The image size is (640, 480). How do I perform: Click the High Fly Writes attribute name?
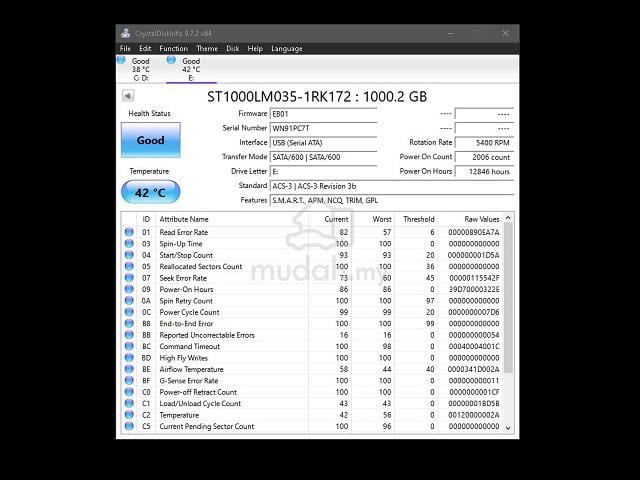[184, 358]
